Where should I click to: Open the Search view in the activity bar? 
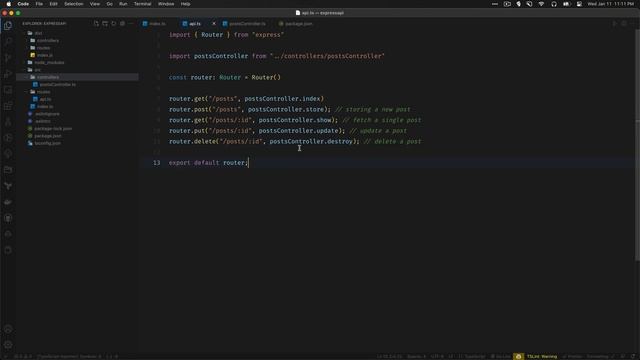pyautogui.click(x=8, y=42)
